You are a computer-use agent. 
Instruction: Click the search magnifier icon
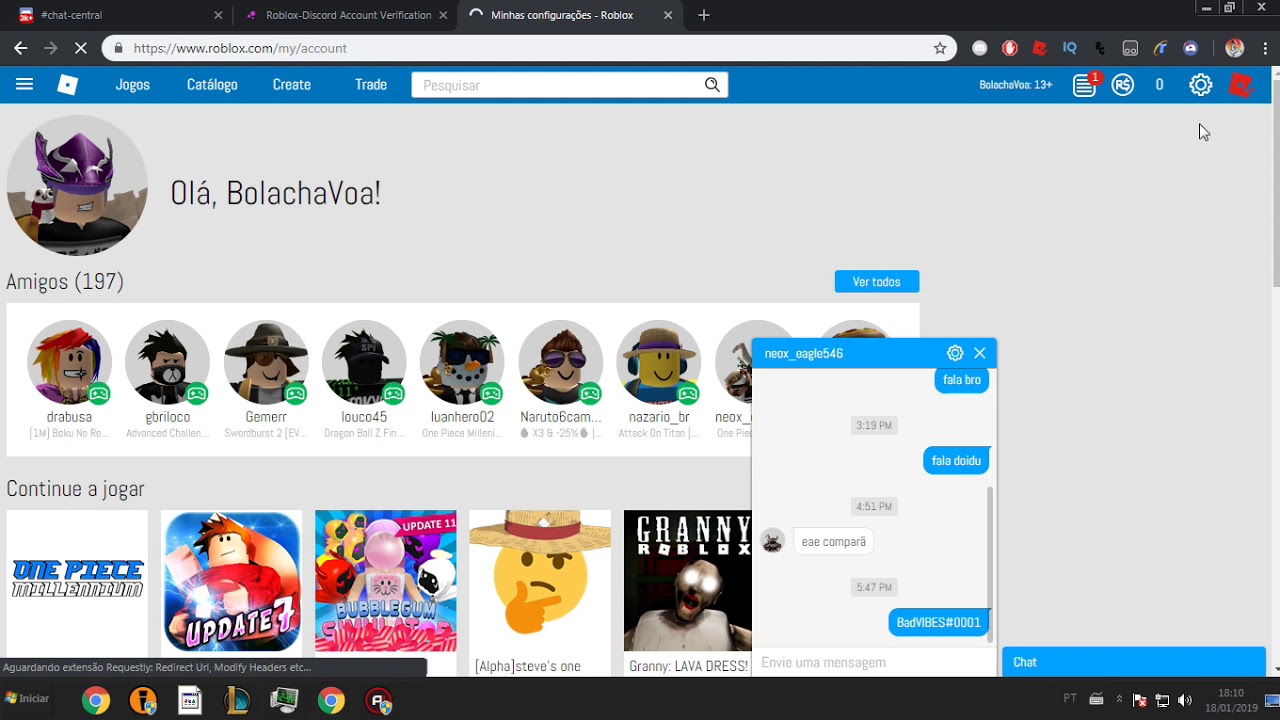712,85
